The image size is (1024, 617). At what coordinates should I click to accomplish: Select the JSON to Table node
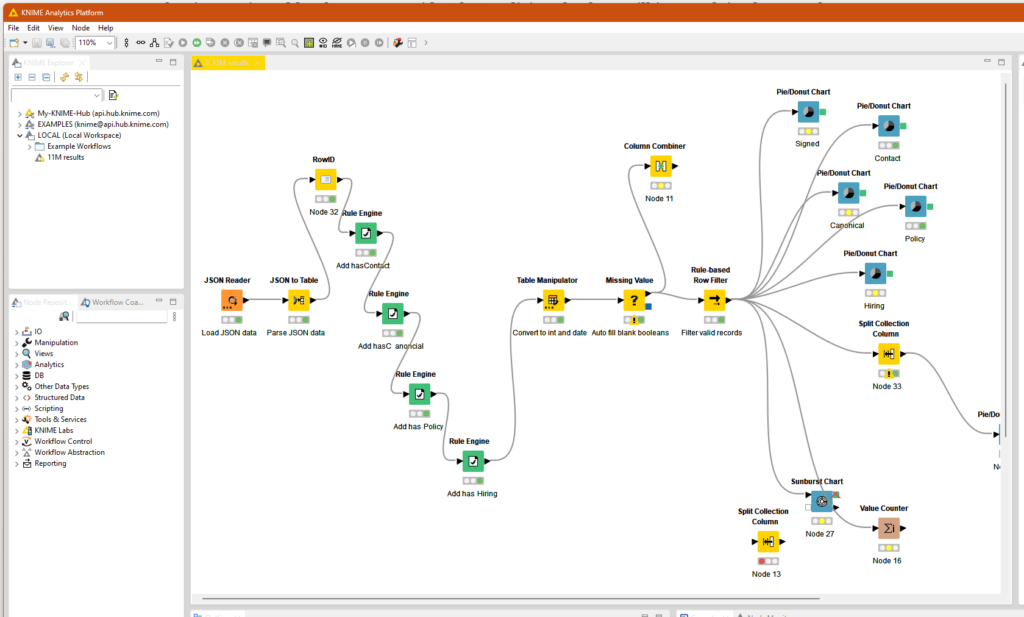(298, 300)
